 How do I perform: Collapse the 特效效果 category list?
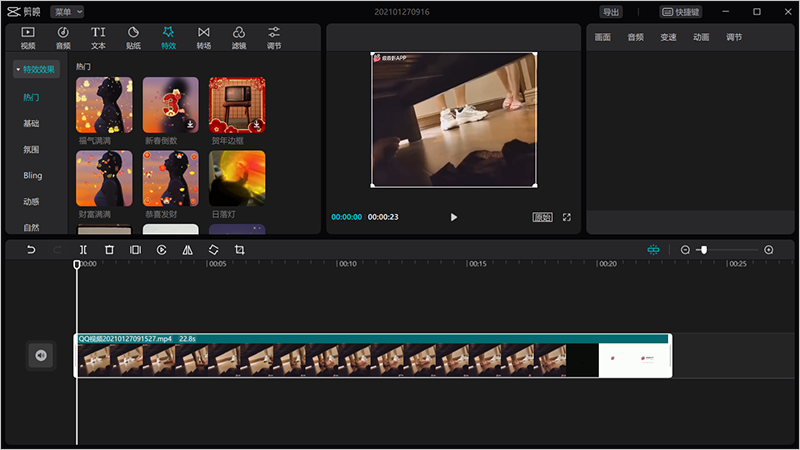37,69
